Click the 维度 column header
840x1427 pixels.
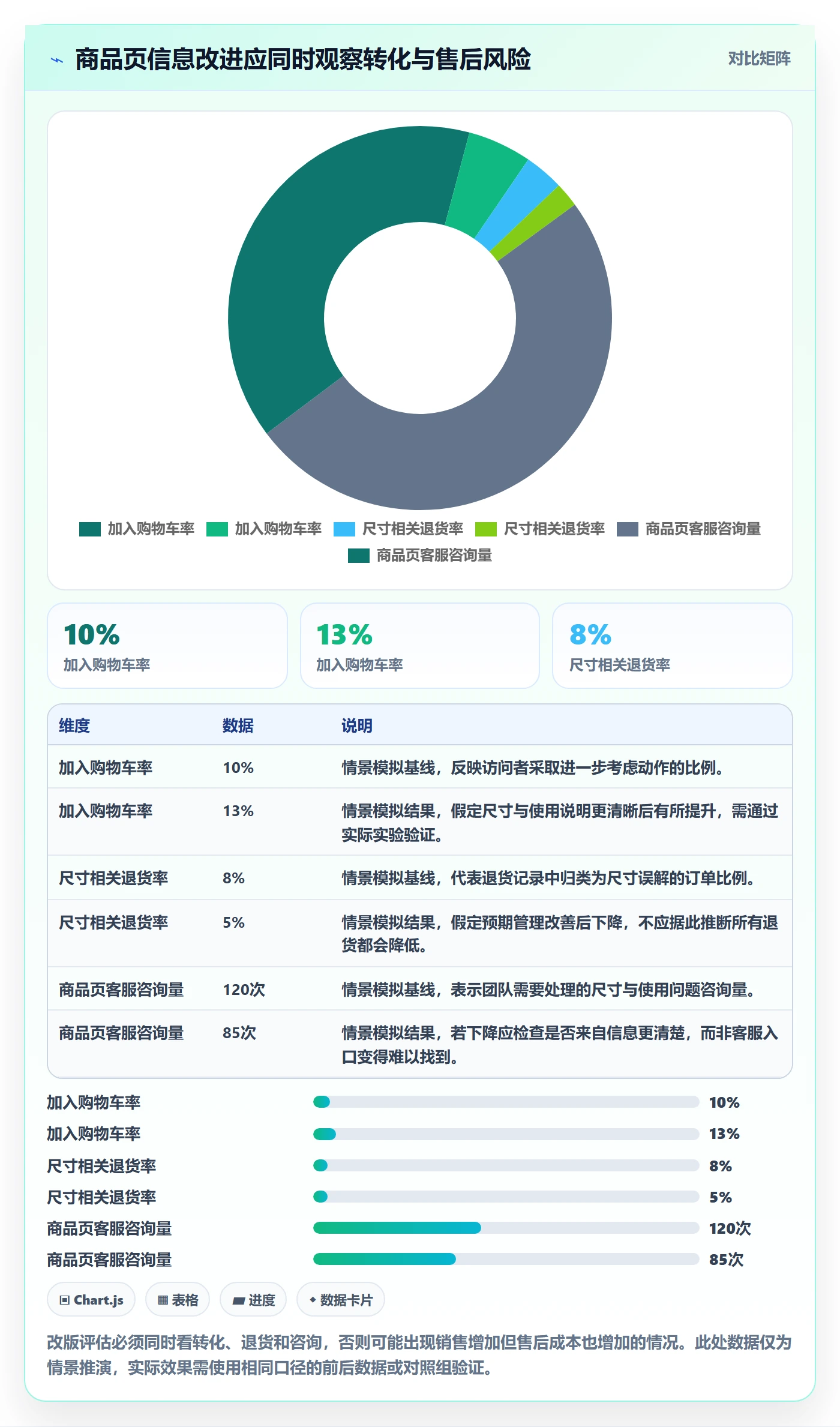(74, 726)
